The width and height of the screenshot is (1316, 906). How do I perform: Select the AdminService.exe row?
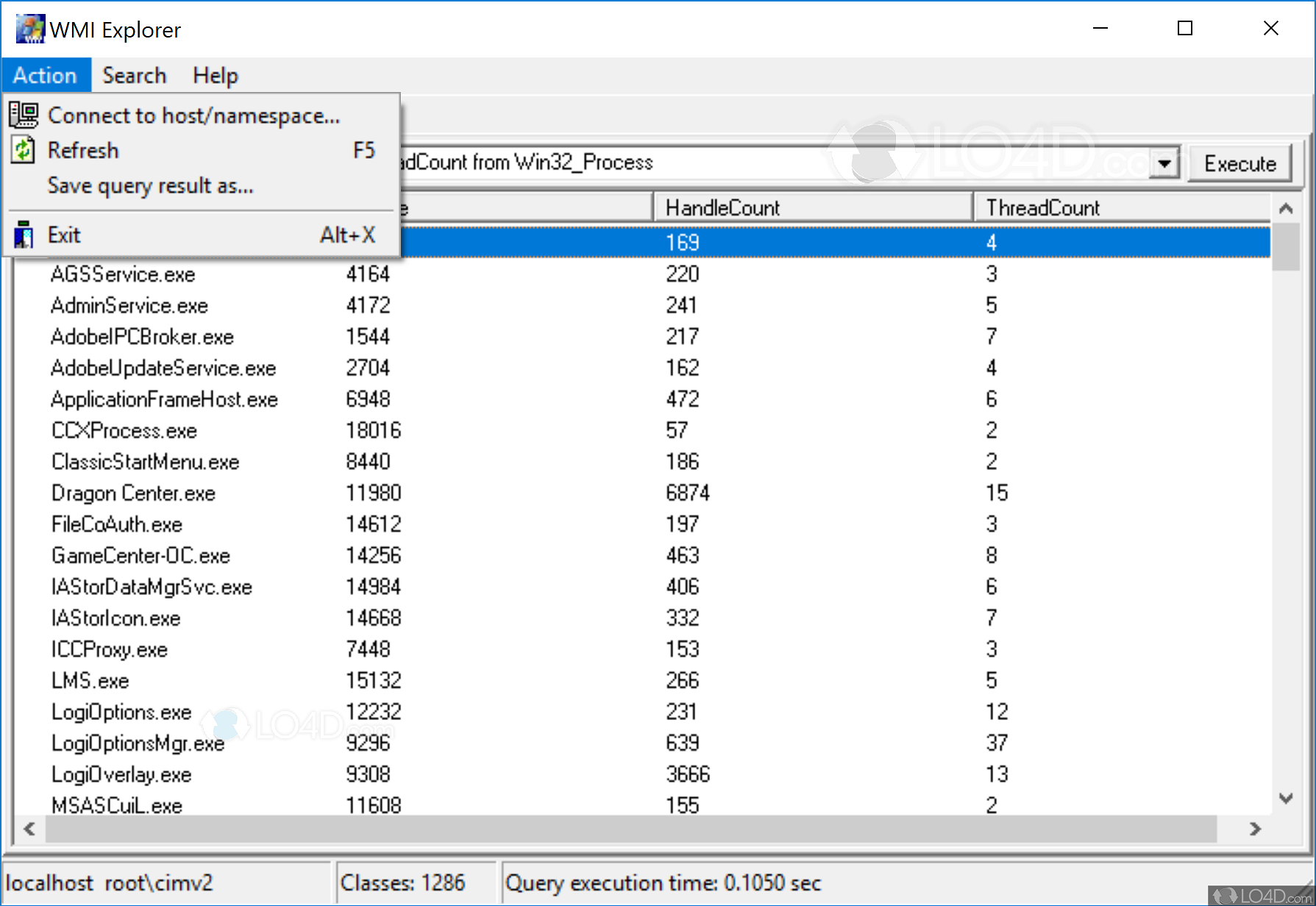pos(642,305)
